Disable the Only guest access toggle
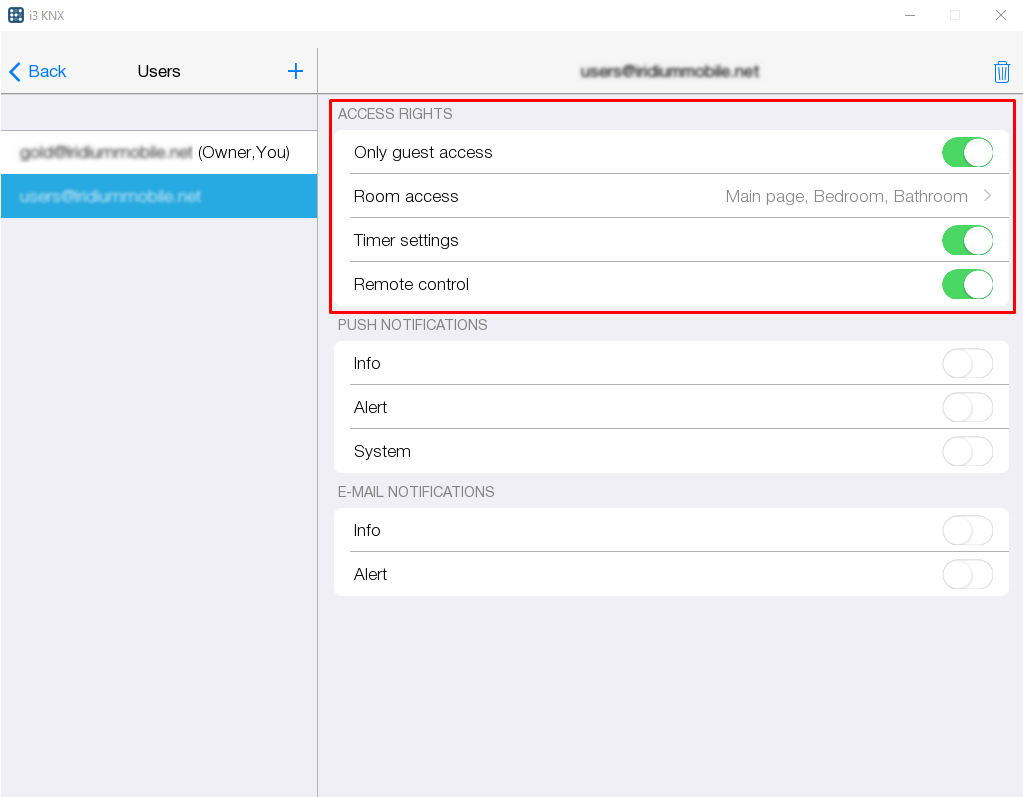Viewport: 1023px width, 797px height. pos(967,153)
